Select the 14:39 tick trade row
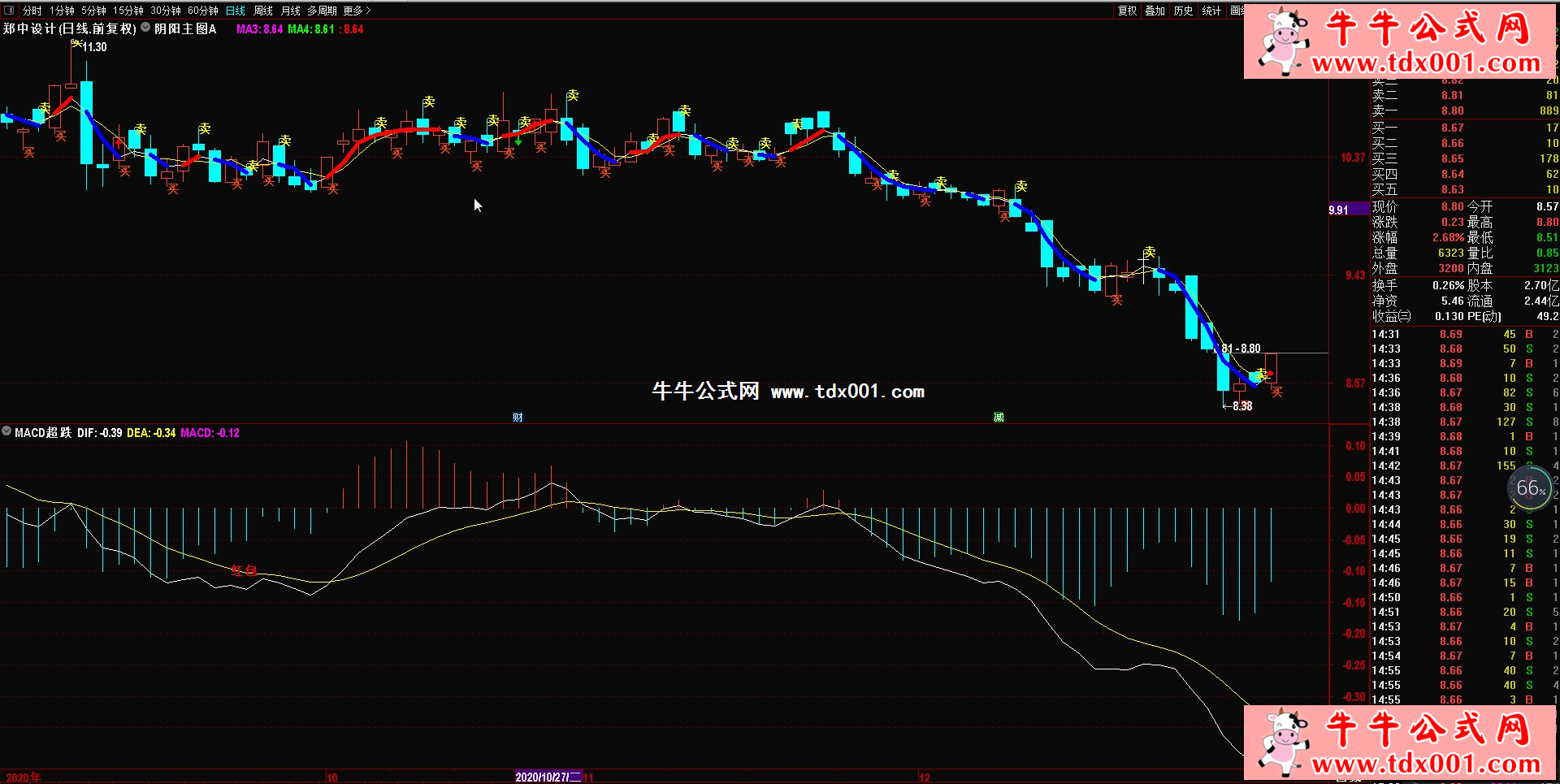This screenshot has width=1560, height=784. pyautogui.click(x=1464, y=436)
